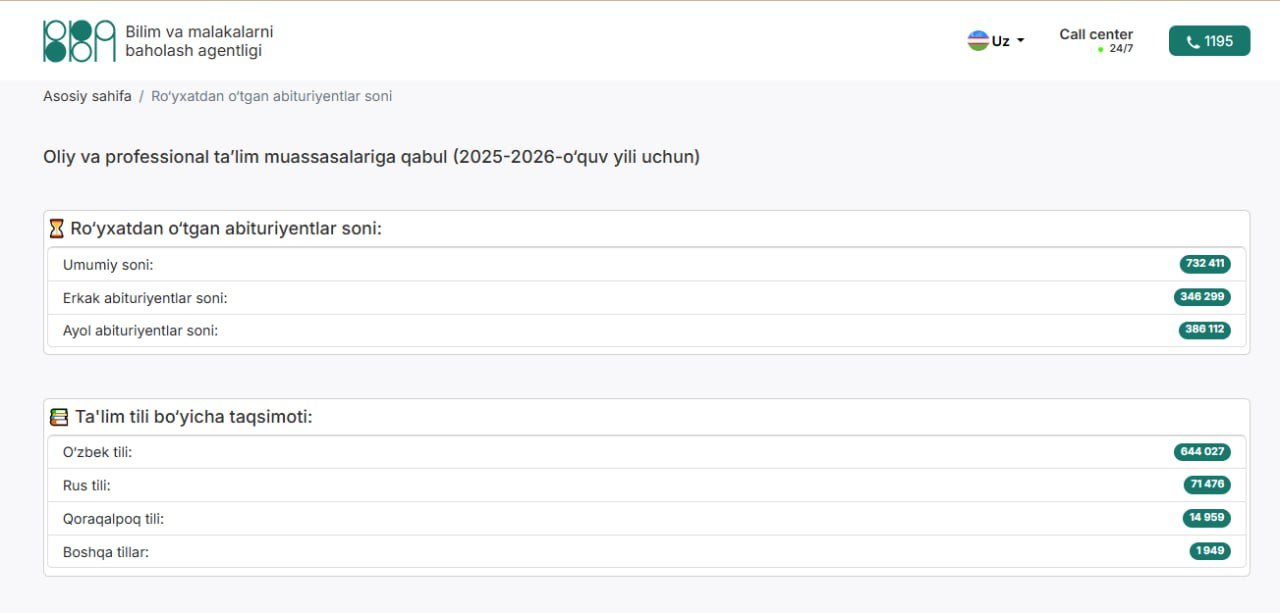Click the current page breadcrumb Ro'yxatdan o'tgan abituriyentlar soni
This screenshot has width=1280, height=613.
coord(271,96)
